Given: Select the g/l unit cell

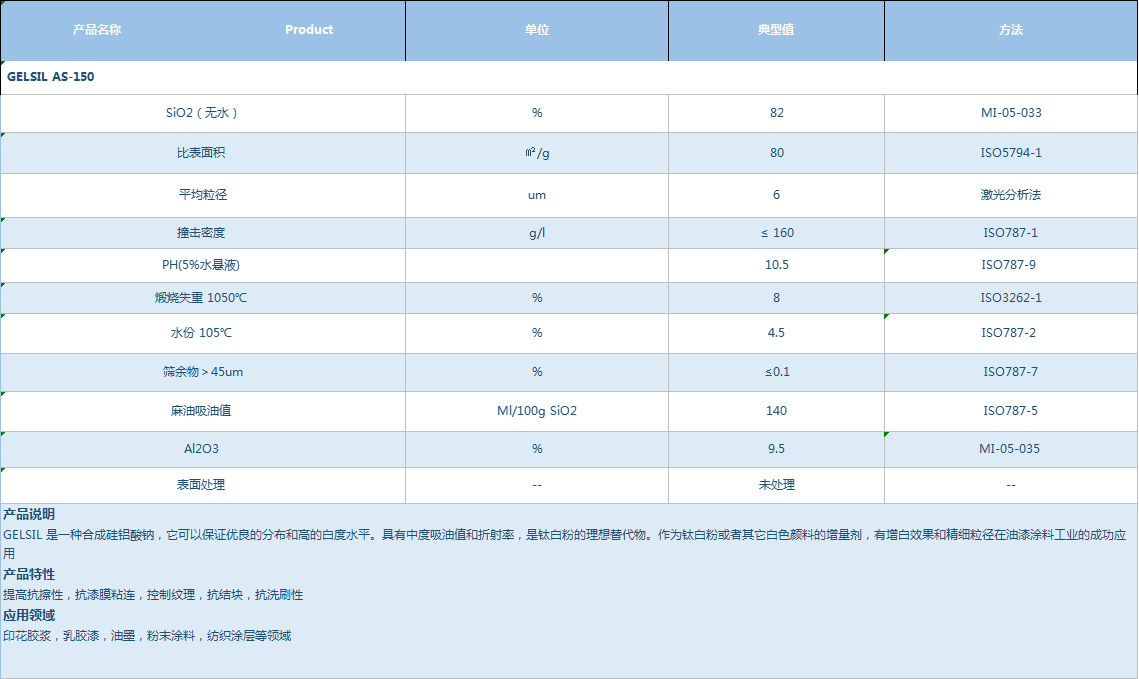Looking at the screenshot, I should point(537,233).
